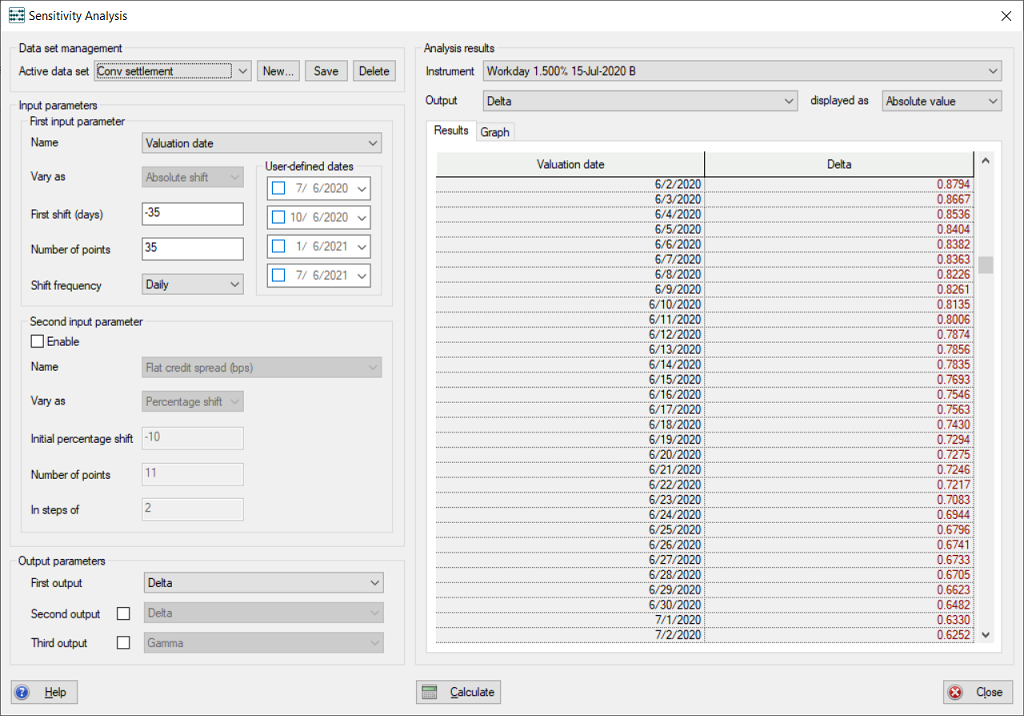The width and height of the screenshot is (1024, 716).
Task: Click the Valuation date column header
Action: click(570, 165)
